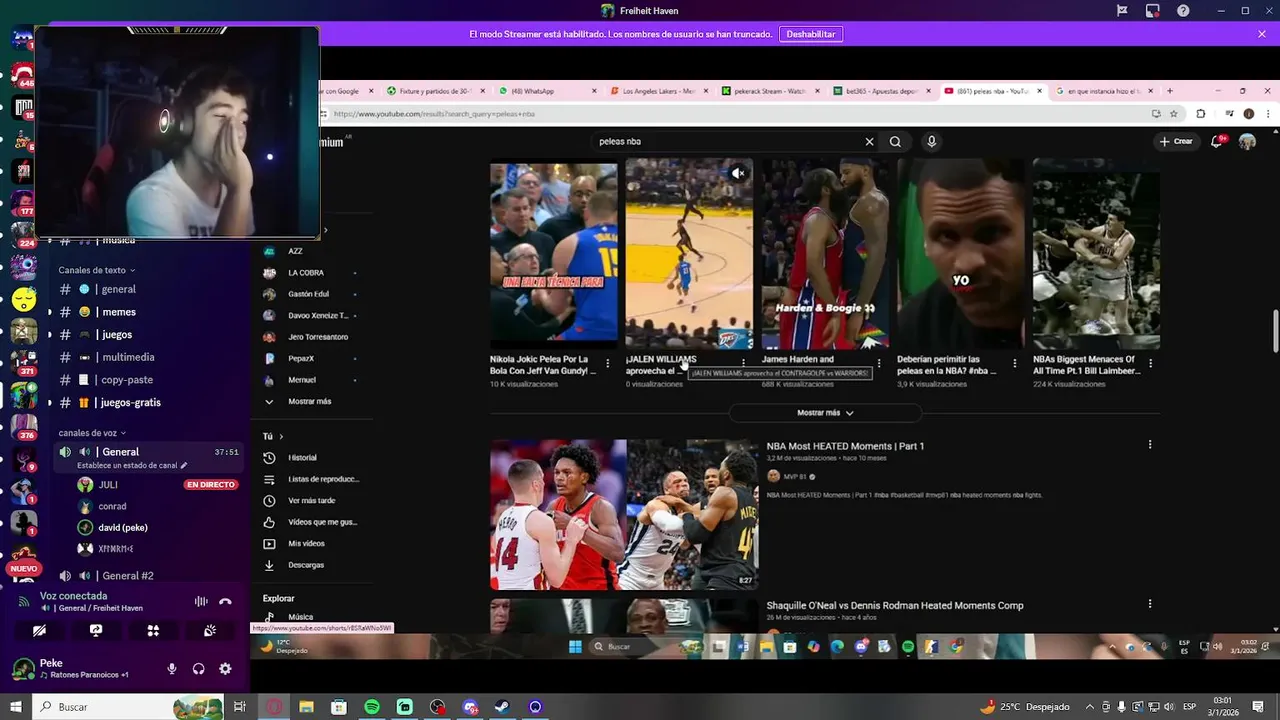The height and width of the screenshot is (720, 1280).
Task: Open Discord user settings gear
Action: (225, 669)
